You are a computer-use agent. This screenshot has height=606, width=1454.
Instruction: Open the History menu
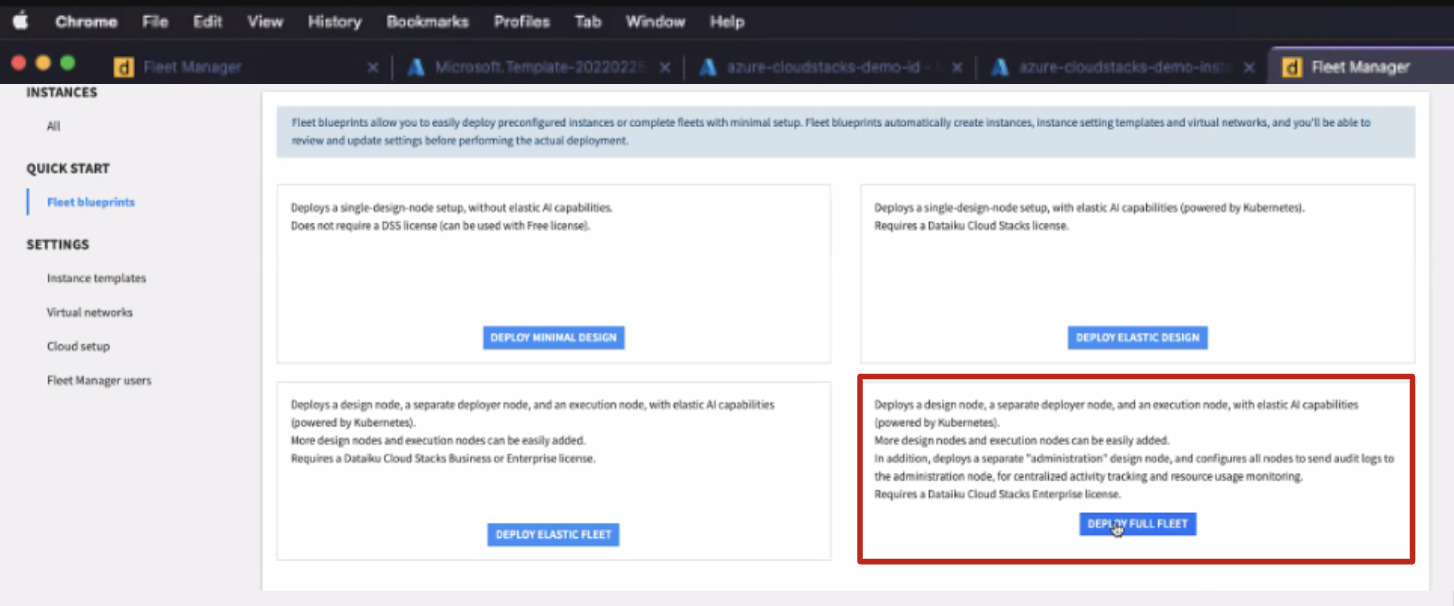pos(335,21)
